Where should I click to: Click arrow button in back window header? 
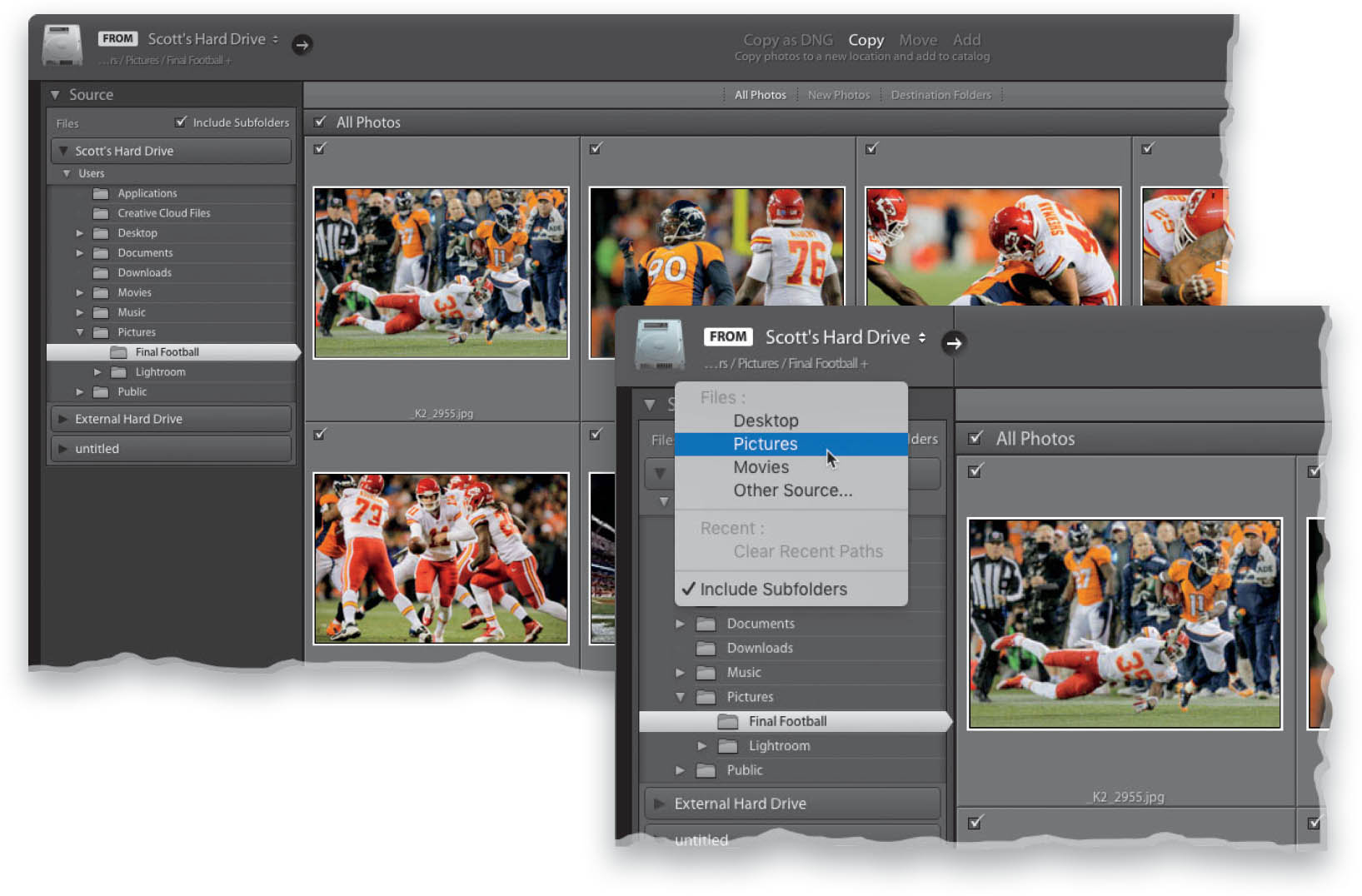click(302, 45)
